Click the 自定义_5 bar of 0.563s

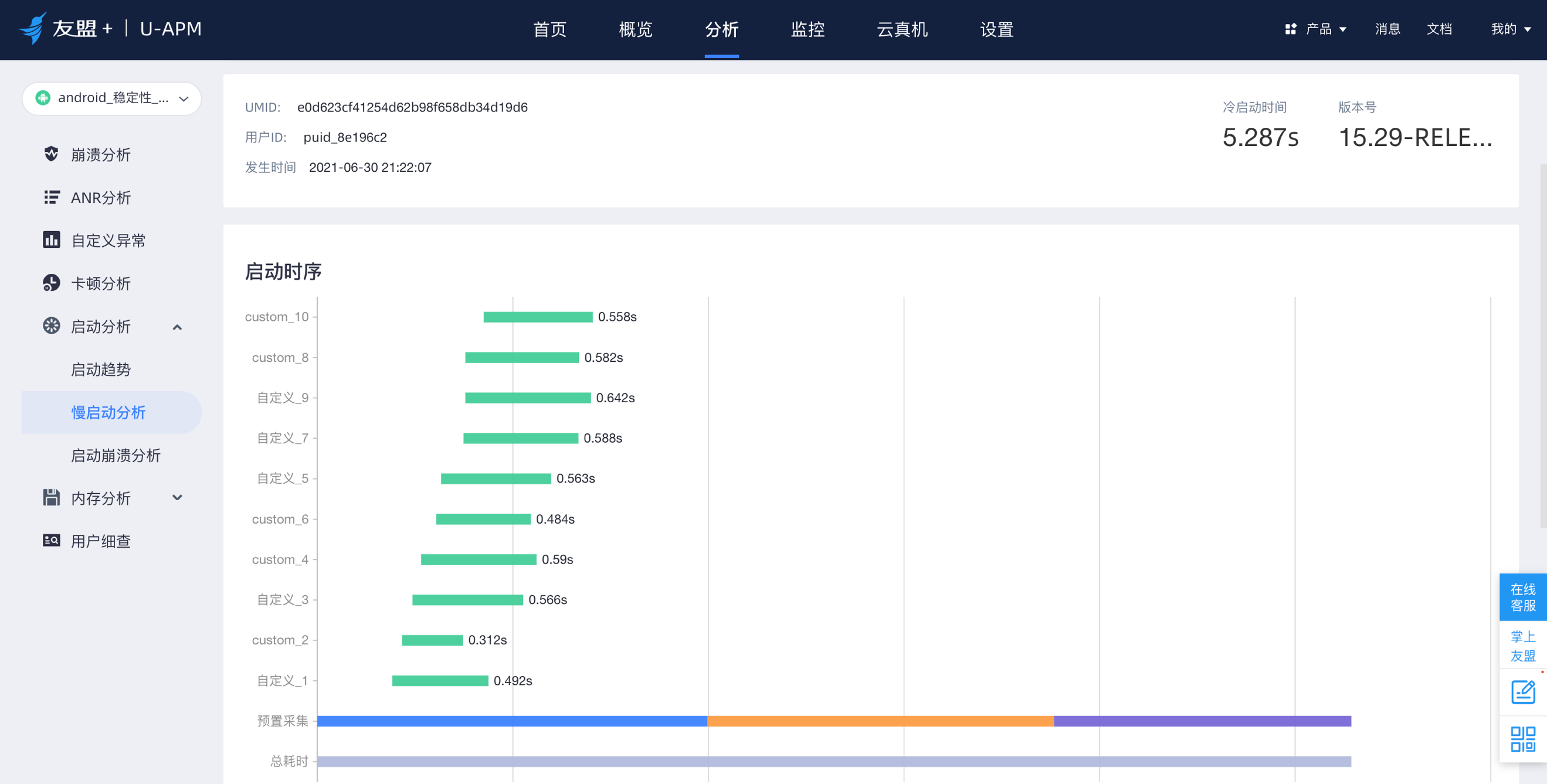[496, 478]
